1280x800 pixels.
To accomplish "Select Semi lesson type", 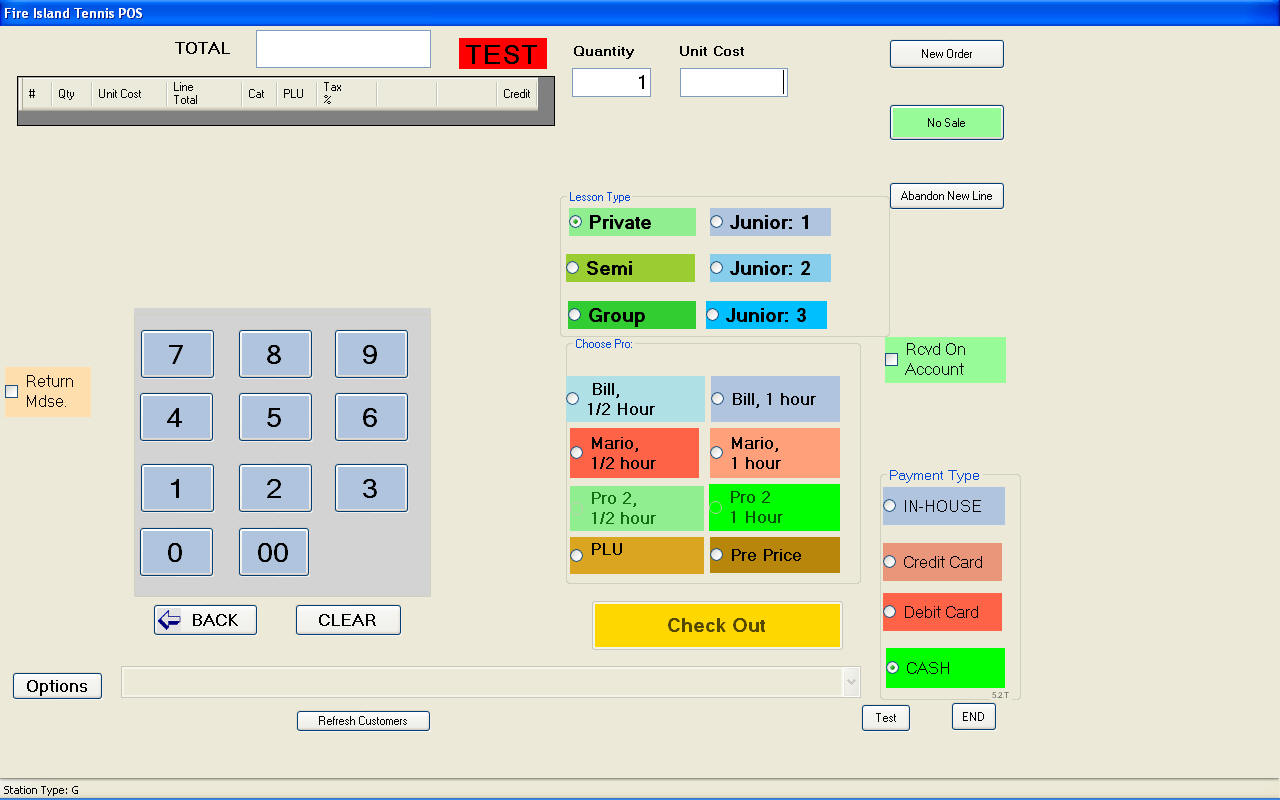I will coord(574,268).
